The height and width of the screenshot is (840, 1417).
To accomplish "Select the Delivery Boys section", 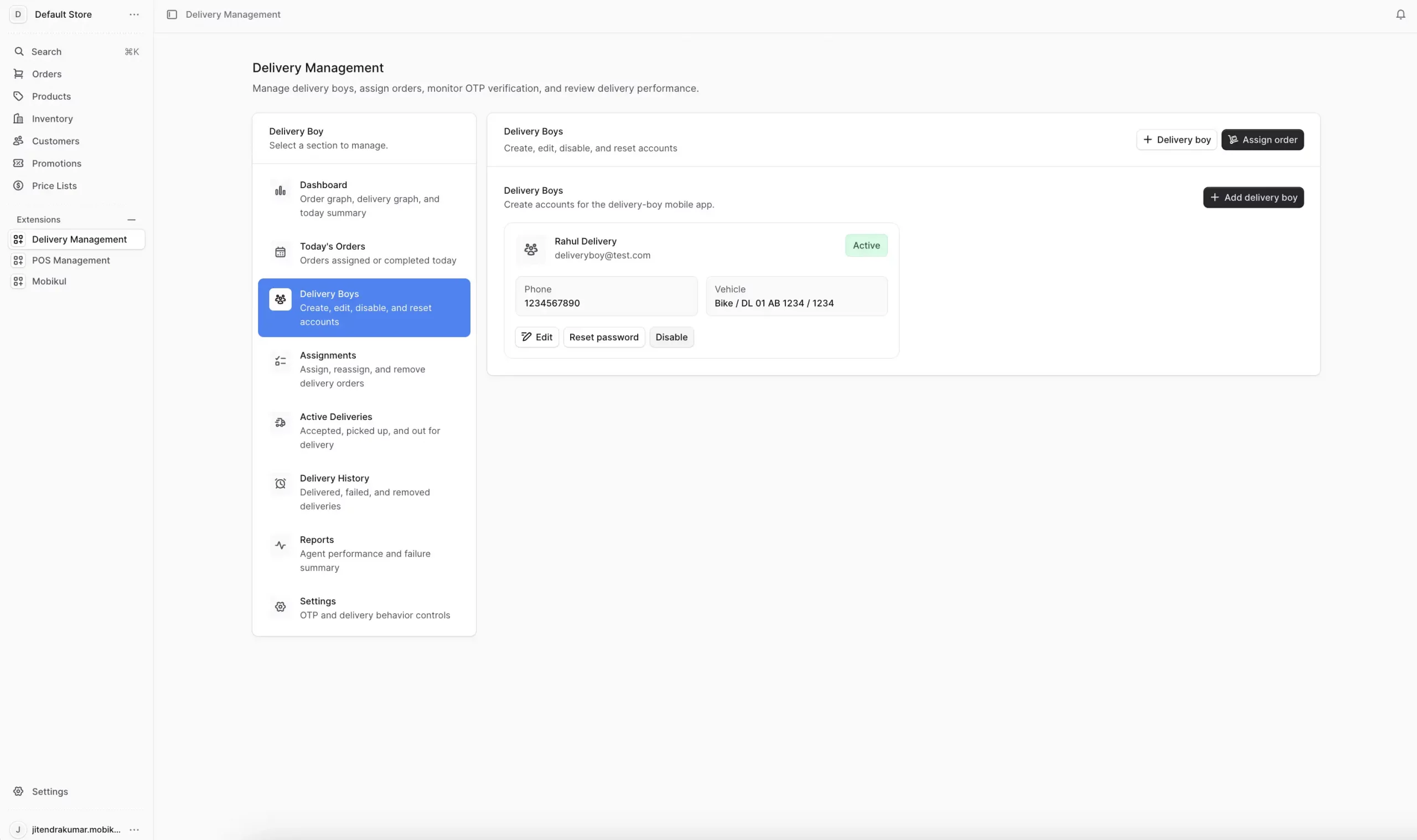I will click(364, 308).
